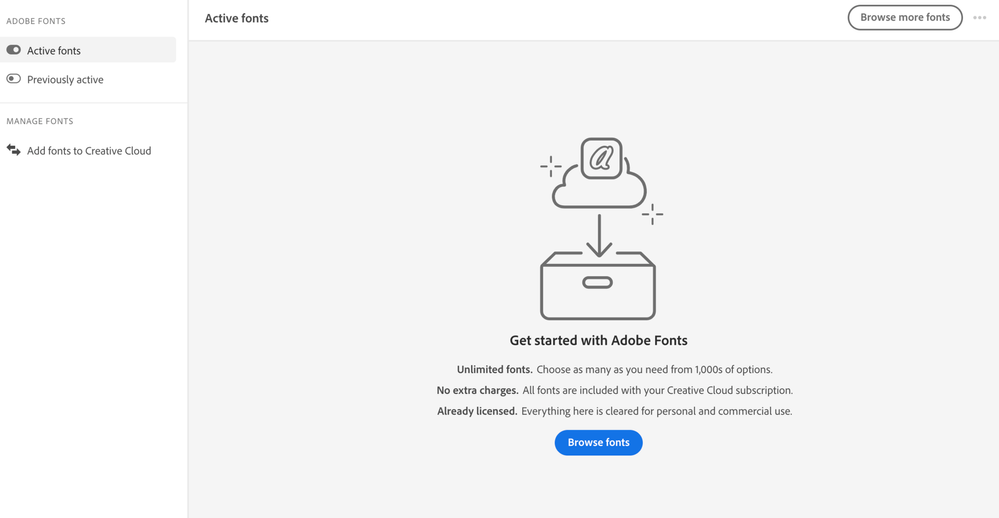This screenshot has height=518, width=999.
Task: Click the script font icon above the cloud
Action: (602, 158)
